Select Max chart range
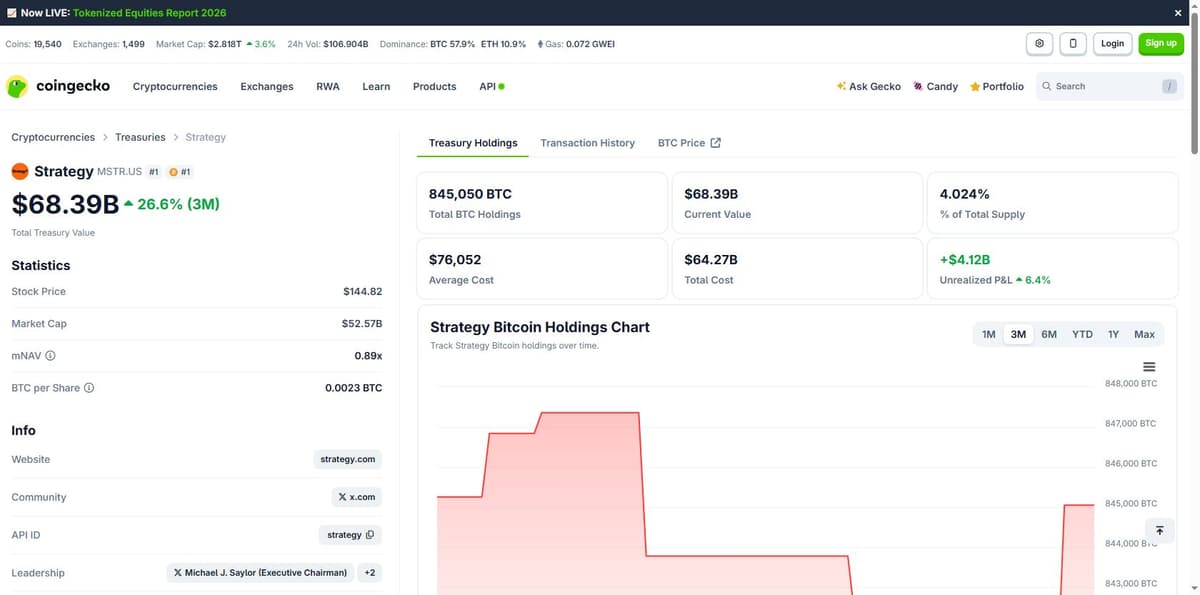 [1145, 335]
